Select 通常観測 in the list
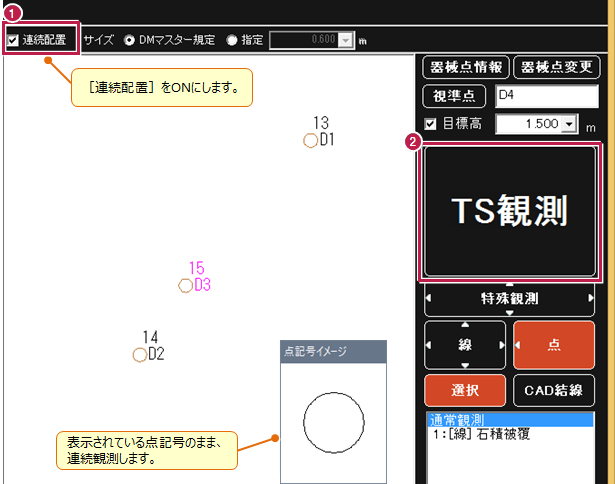Viewport: 615px width, 484px height. [510, 420]
